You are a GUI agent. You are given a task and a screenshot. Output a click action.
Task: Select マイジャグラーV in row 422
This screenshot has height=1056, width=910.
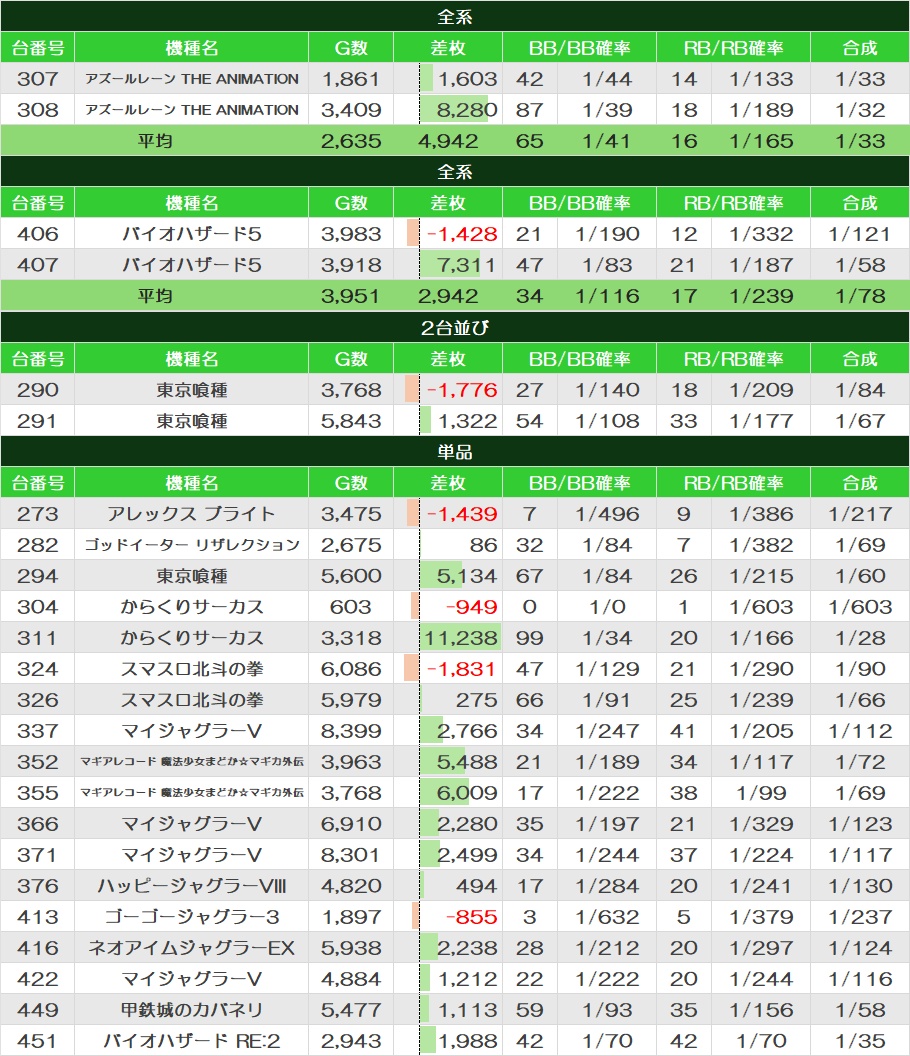(192, 979)
